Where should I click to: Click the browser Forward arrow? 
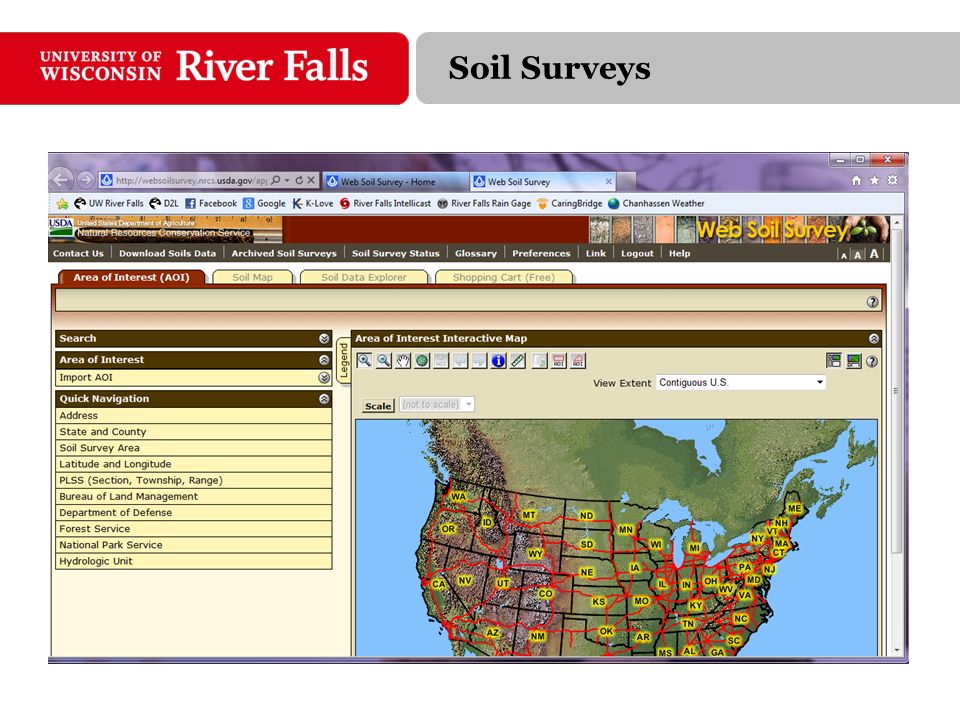coord(86,180)
